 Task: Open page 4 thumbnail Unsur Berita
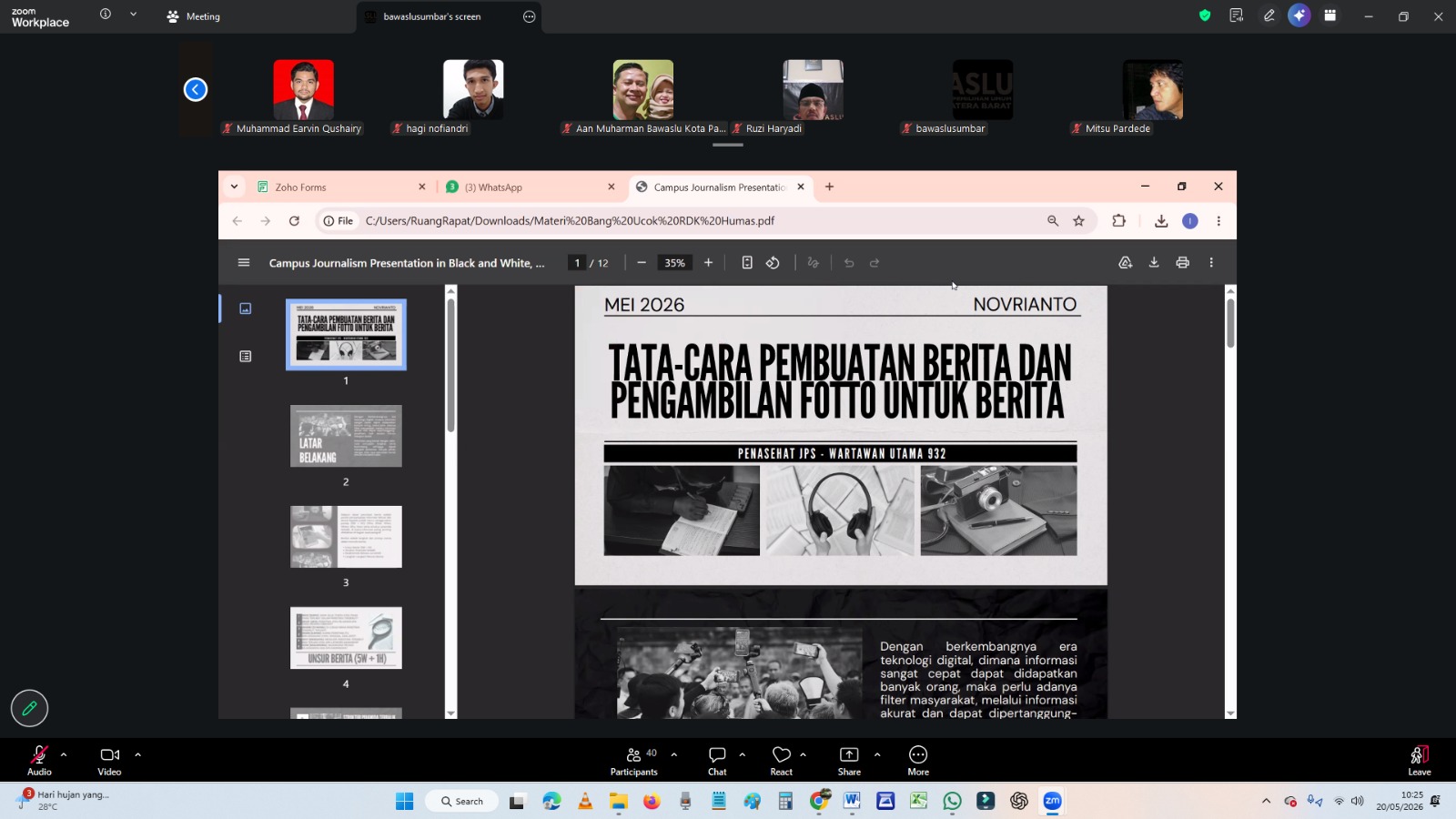tap(346, 638)
